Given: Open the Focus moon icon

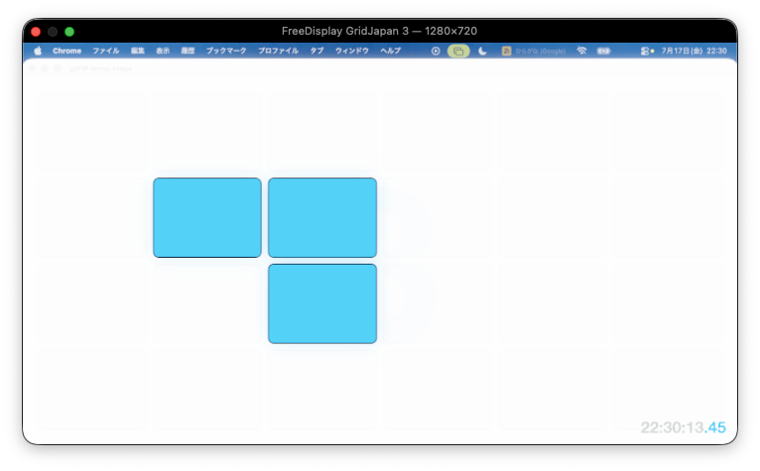Looking at the screenshot, I should pos(482,51).
